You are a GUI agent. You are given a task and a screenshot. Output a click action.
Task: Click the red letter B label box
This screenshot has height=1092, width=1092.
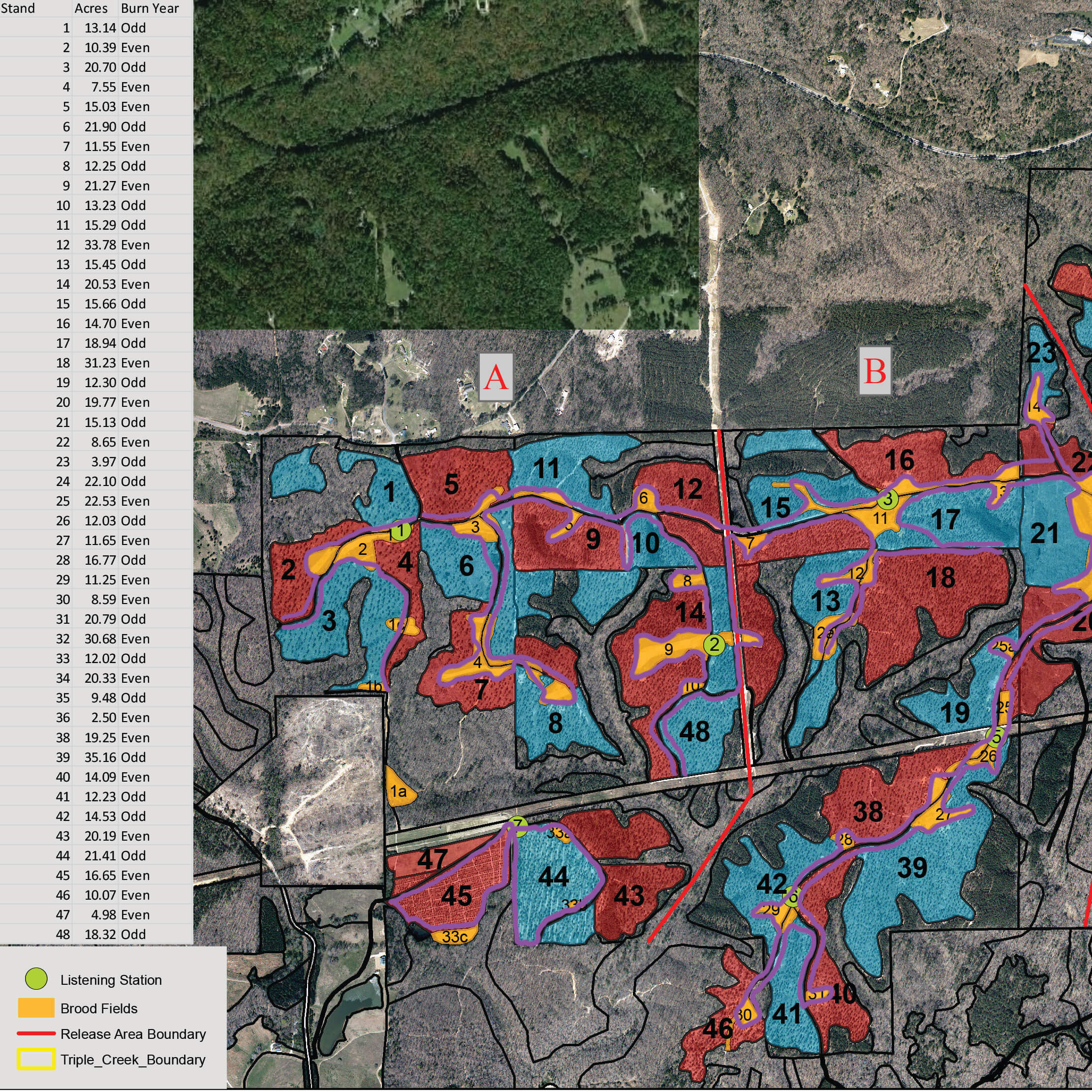pyautogui.click(x=875, y=371)
